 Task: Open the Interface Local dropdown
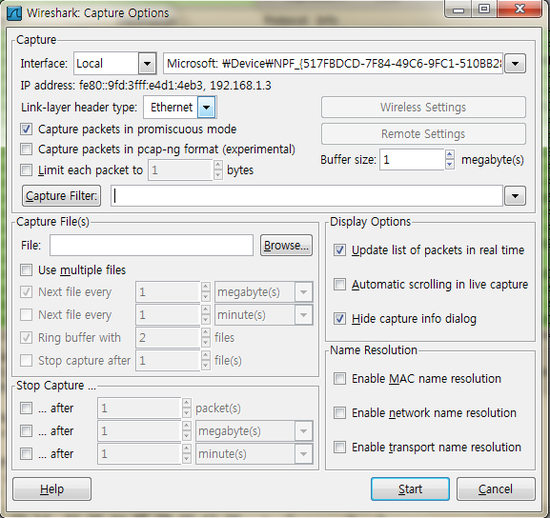coord(147,63)
